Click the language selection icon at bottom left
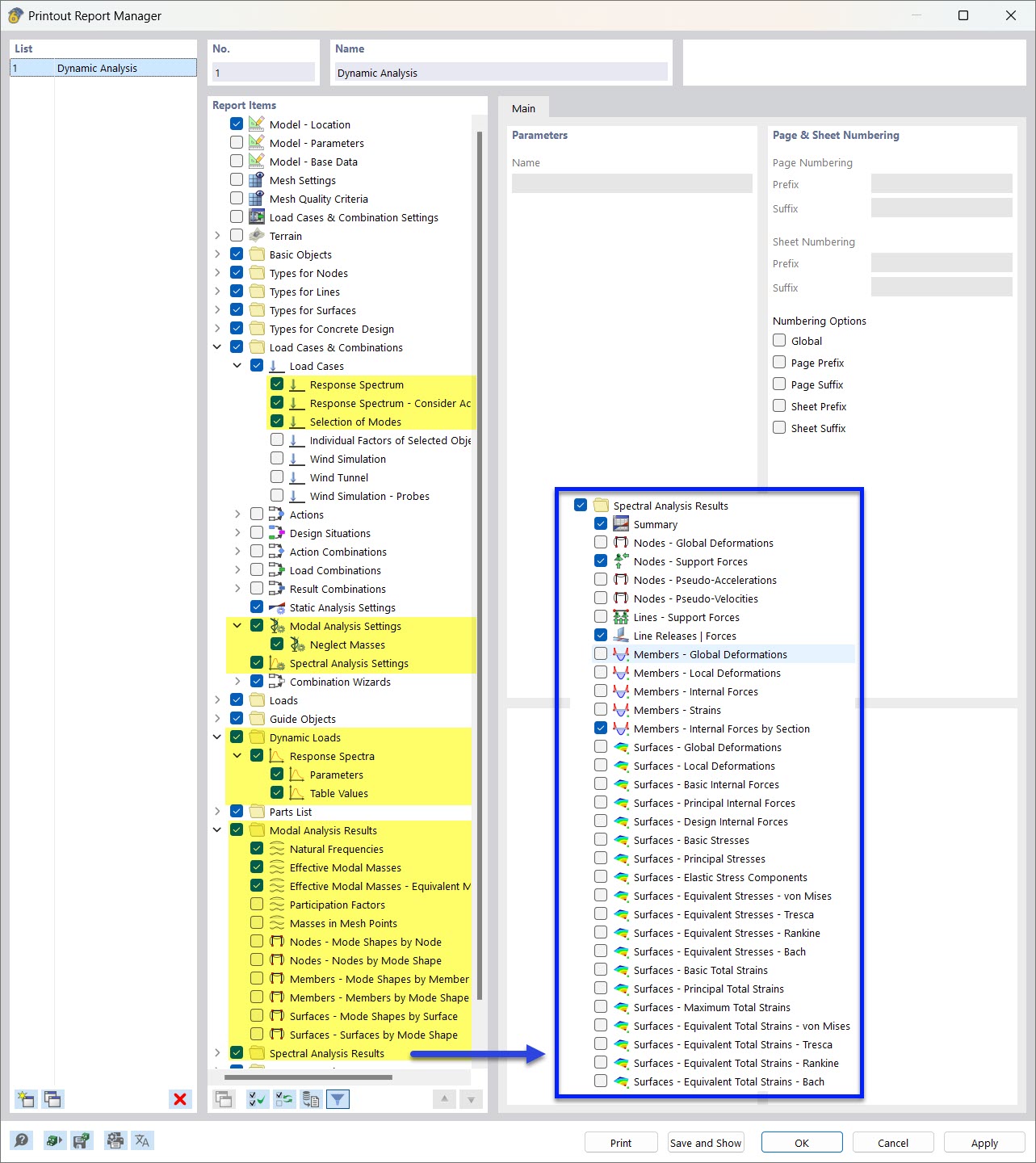1036x1163 pixels. 142,1140
